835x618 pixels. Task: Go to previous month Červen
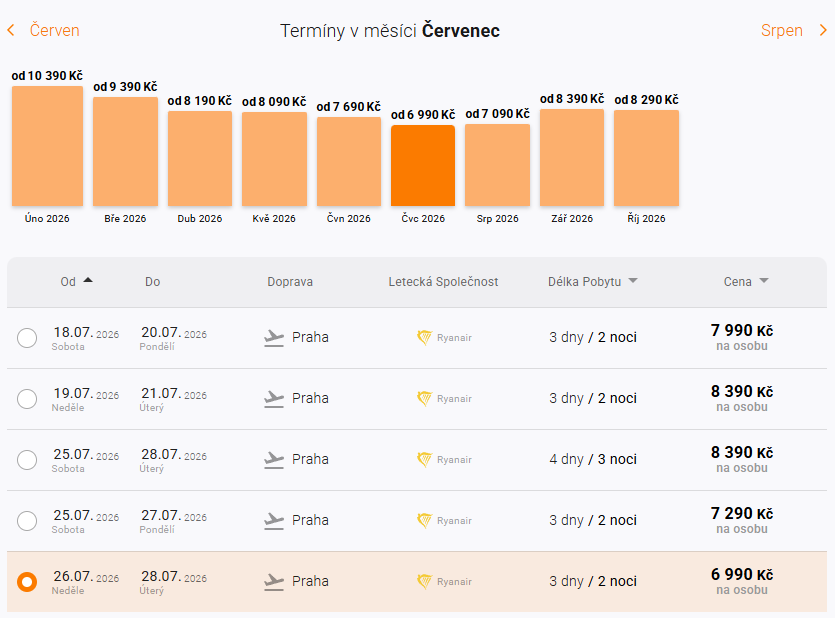pyautogui.click(x=54, y=31)
